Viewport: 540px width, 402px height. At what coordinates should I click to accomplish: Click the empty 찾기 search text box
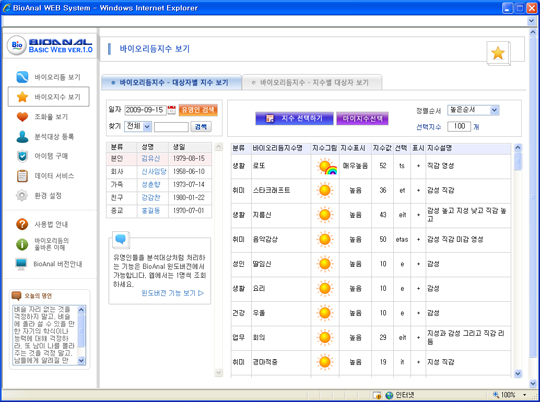(x=171, y=127)
